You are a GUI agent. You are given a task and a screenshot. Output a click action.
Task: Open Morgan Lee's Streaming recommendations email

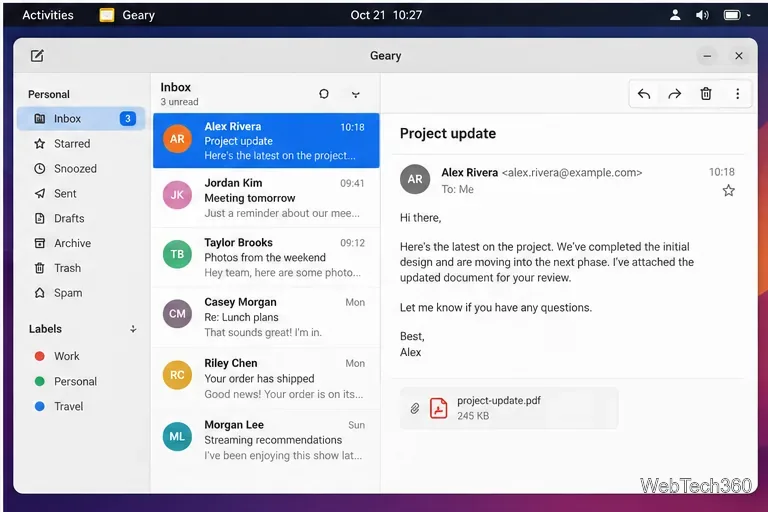click(266, 439)
